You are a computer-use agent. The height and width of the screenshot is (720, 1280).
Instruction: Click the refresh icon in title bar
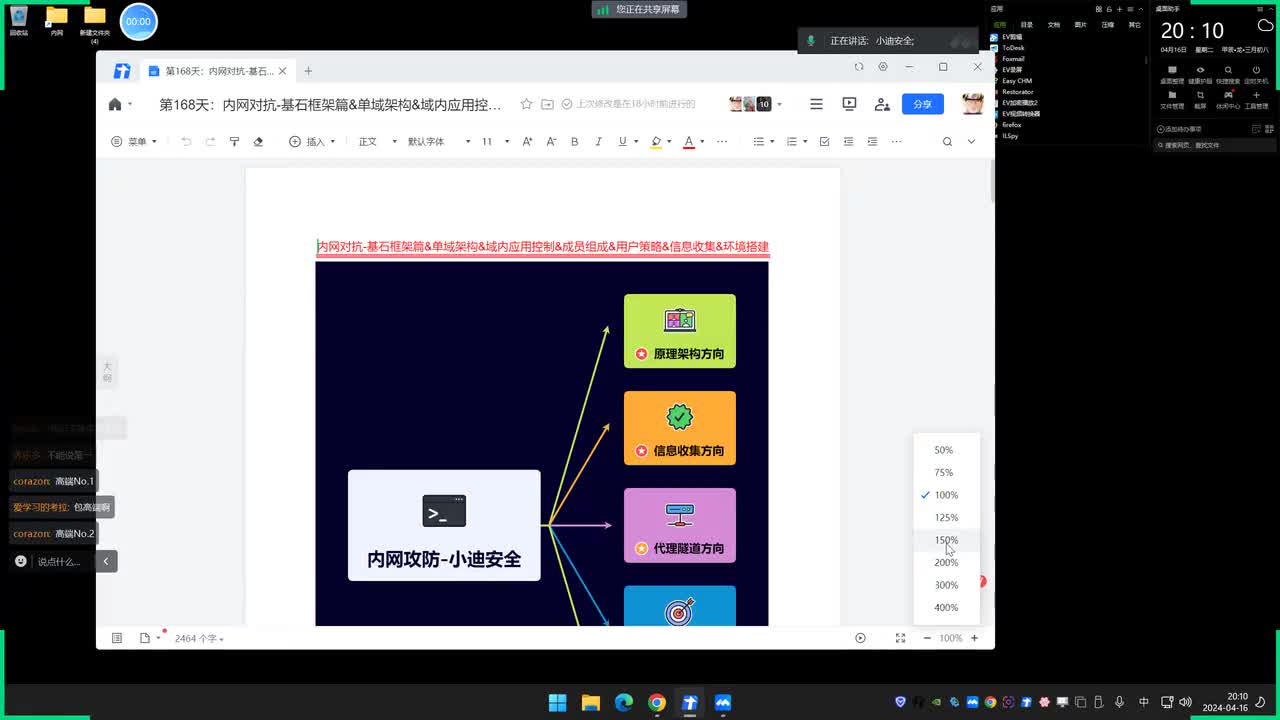pos(858,67)
